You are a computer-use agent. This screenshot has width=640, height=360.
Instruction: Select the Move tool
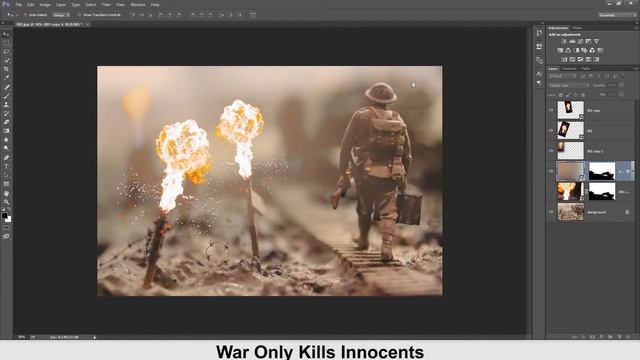coord(6,35)
